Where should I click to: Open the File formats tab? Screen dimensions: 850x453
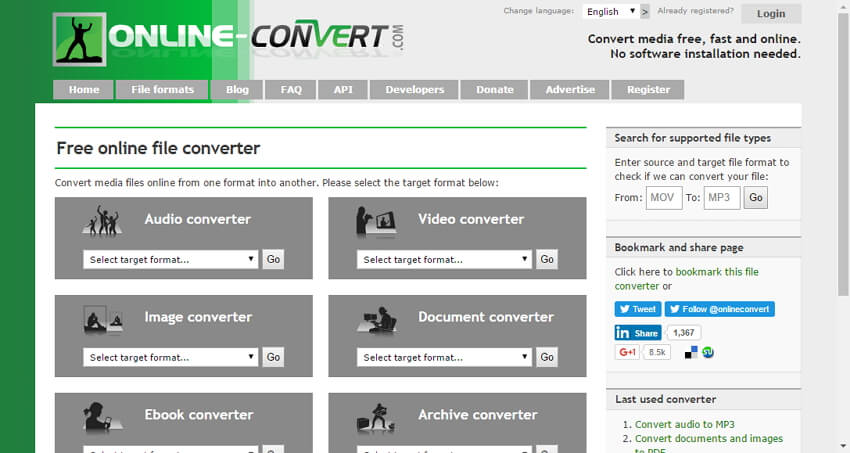pyautogui.click(x=162, y=90)
